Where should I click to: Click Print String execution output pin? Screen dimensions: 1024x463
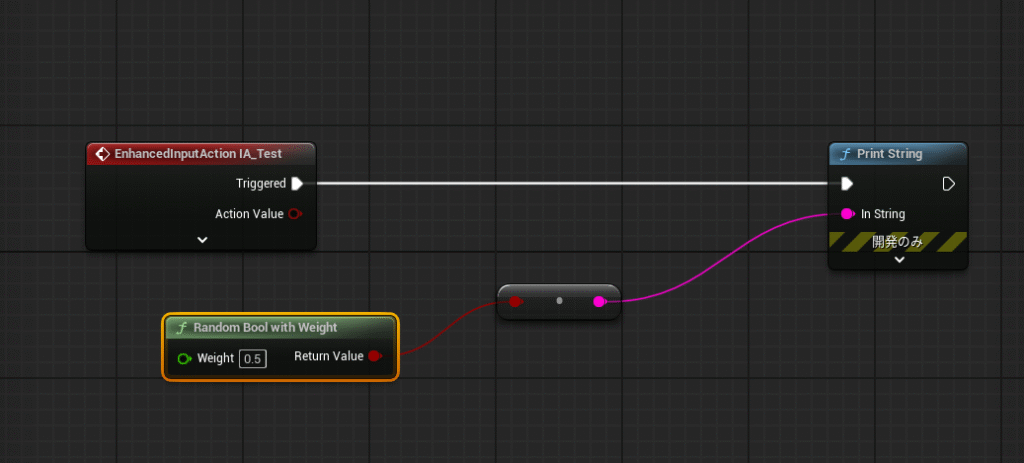tap(949, 184)
